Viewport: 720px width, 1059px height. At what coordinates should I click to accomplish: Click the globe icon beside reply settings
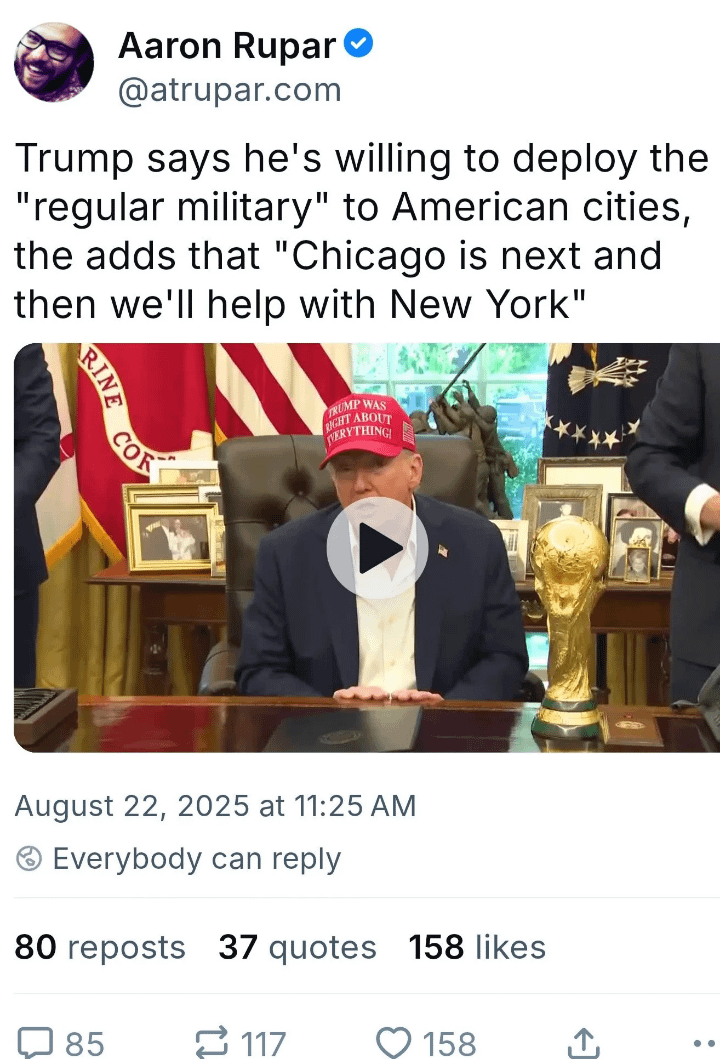(x=28, y=859)
